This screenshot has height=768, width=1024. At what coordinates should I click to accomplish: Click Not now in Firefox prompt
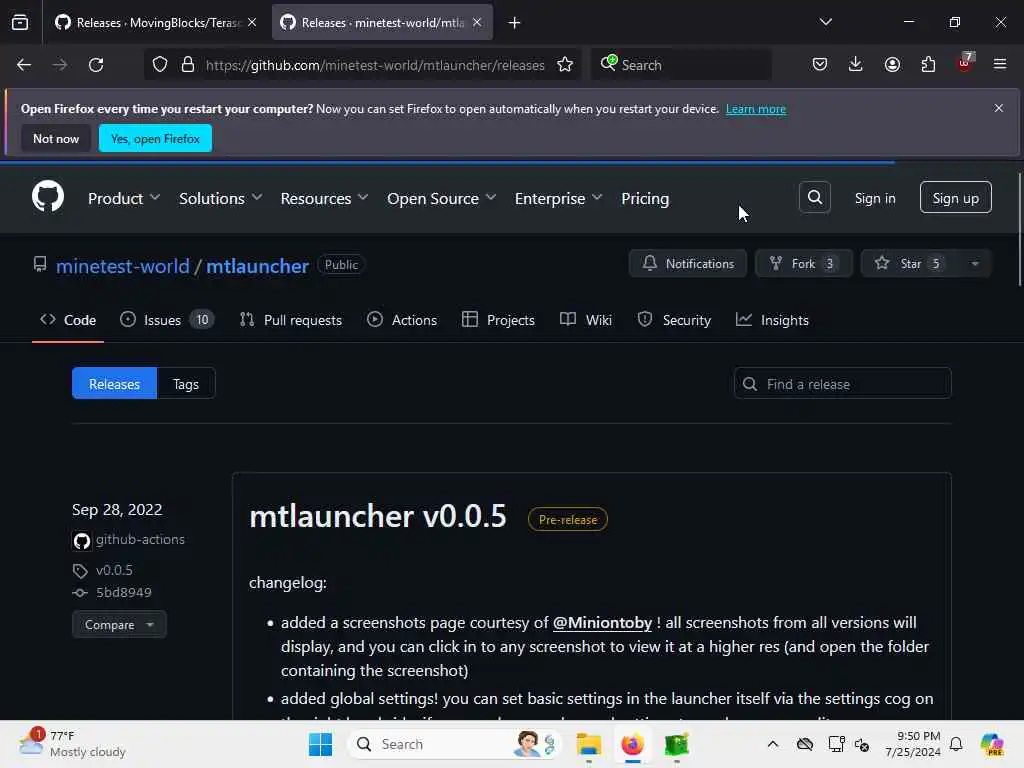coord(56,138)
